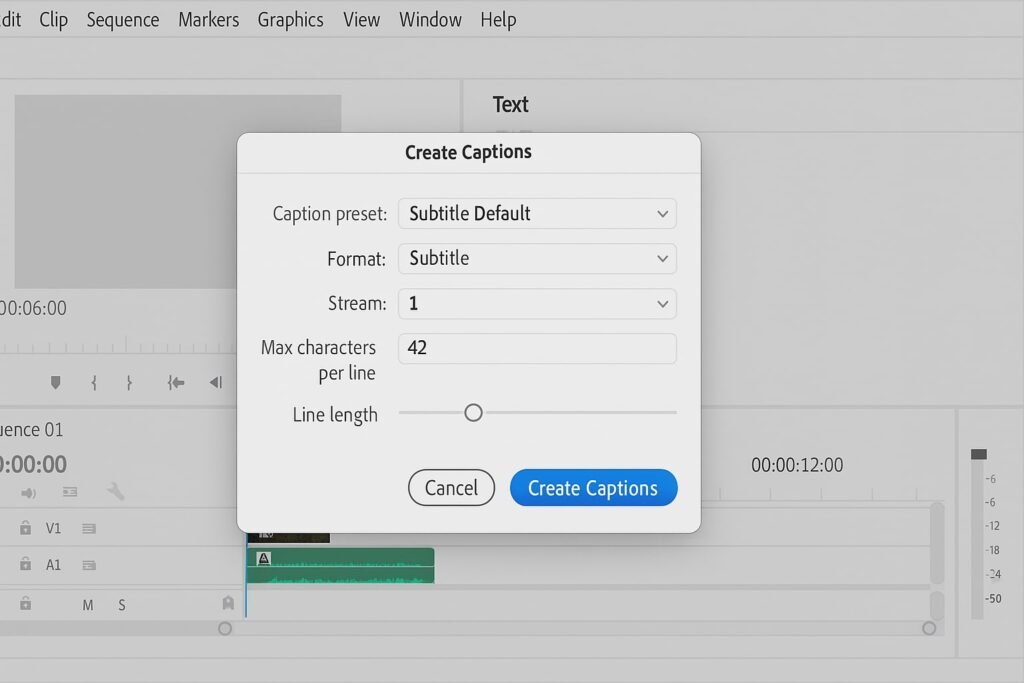Image resolution: width=1024 pixels, height=683 pixels.
Task: Click the Line length slider handle
Action: click(473, 412)
